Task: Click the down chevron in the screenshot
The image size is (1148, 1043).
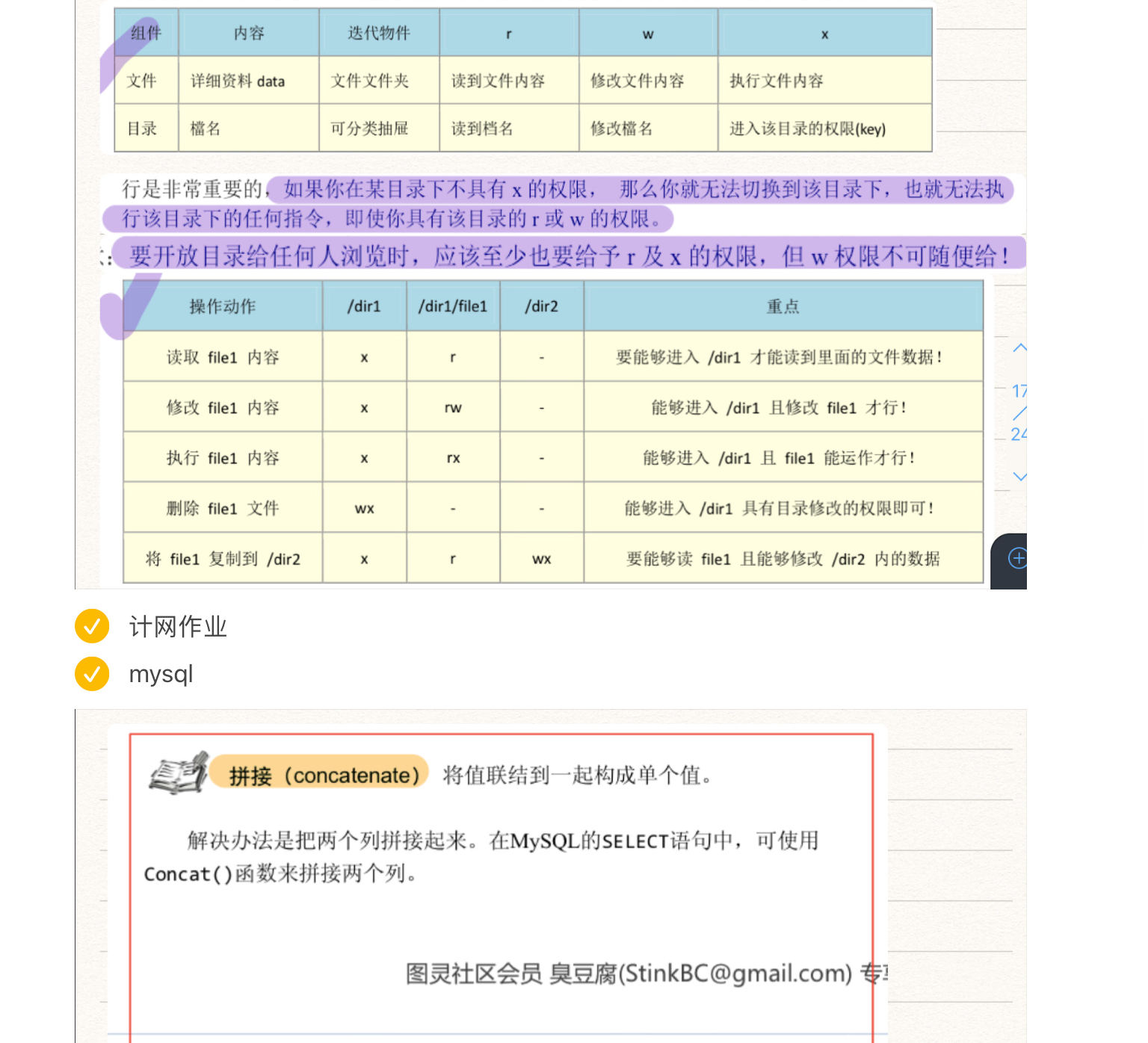Action: tap(1019, 476)
